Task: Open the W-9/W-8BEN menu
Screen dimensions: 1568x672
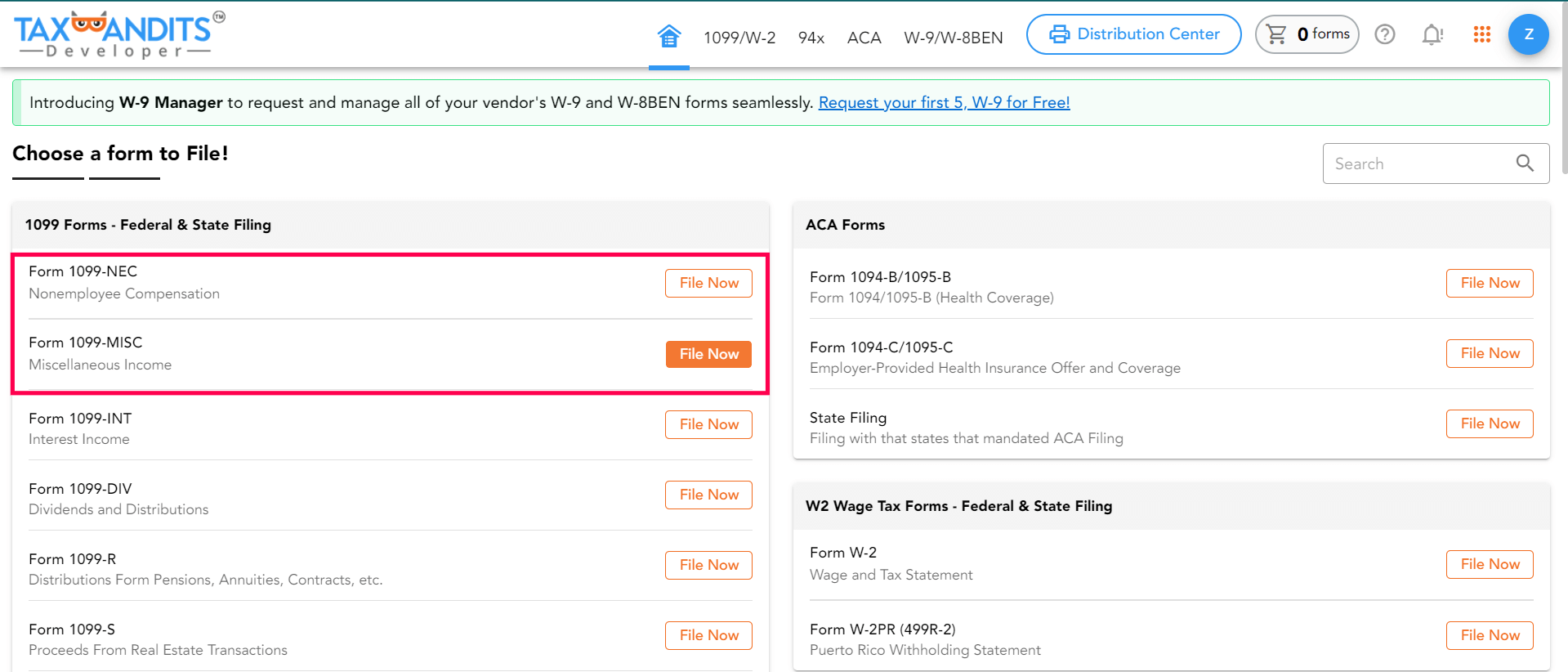Action: tap(953, 38)
